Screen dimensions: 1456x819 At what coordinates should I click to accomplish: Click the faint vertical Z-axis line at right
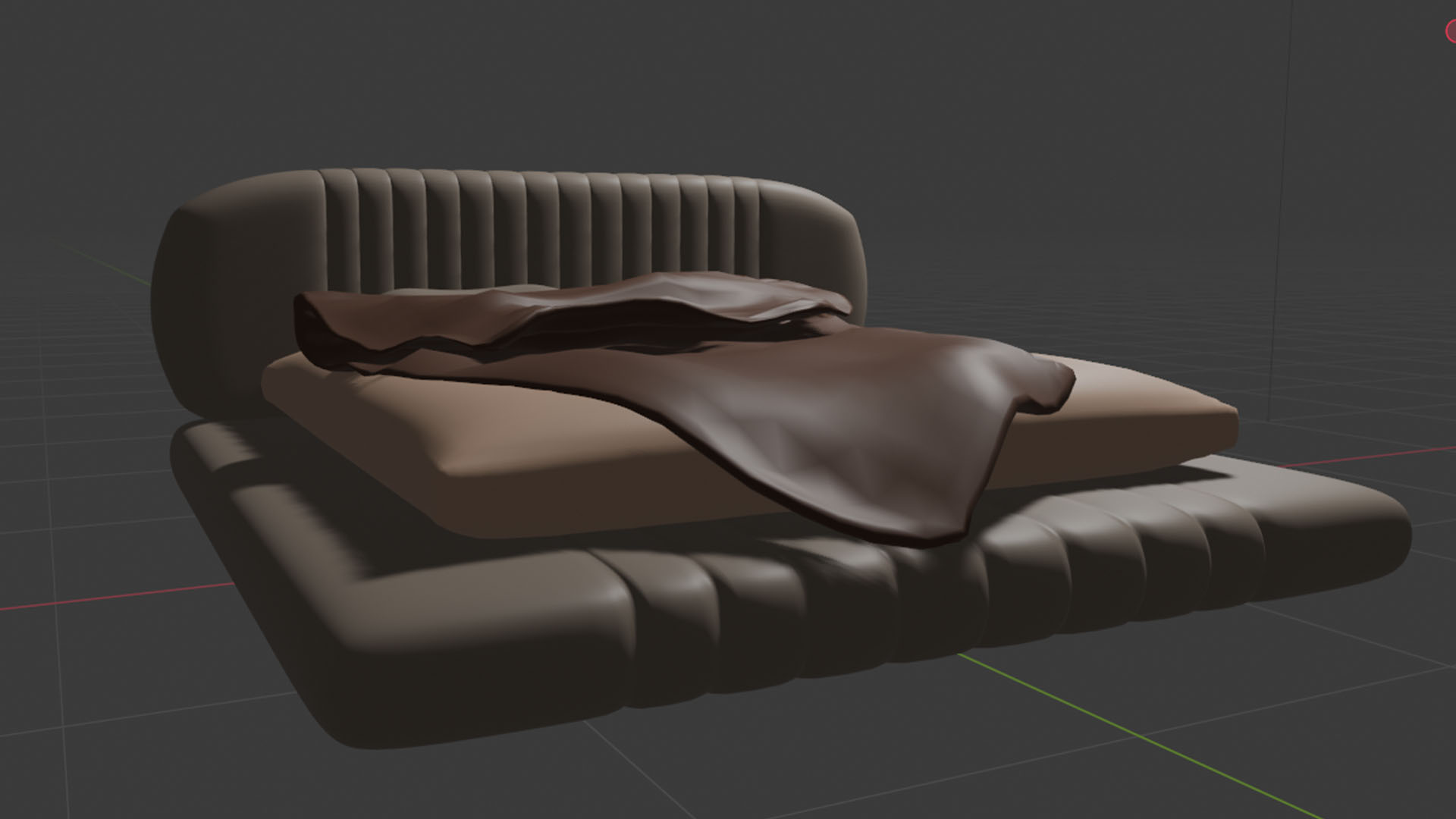click(x=1283, y=190)
